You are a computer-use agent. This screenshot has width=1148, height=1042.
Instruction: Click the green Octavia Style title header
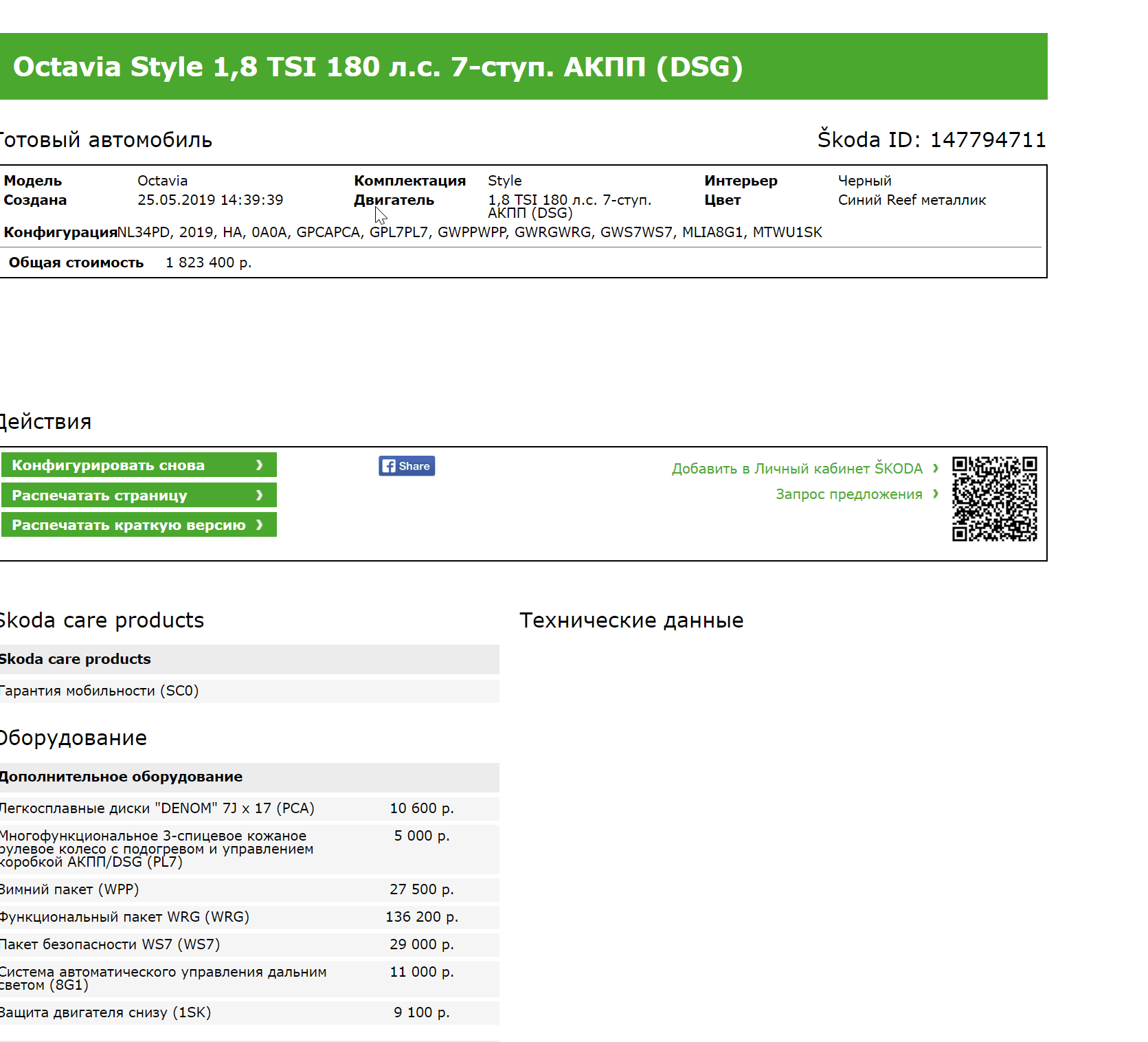pos(524,67)
